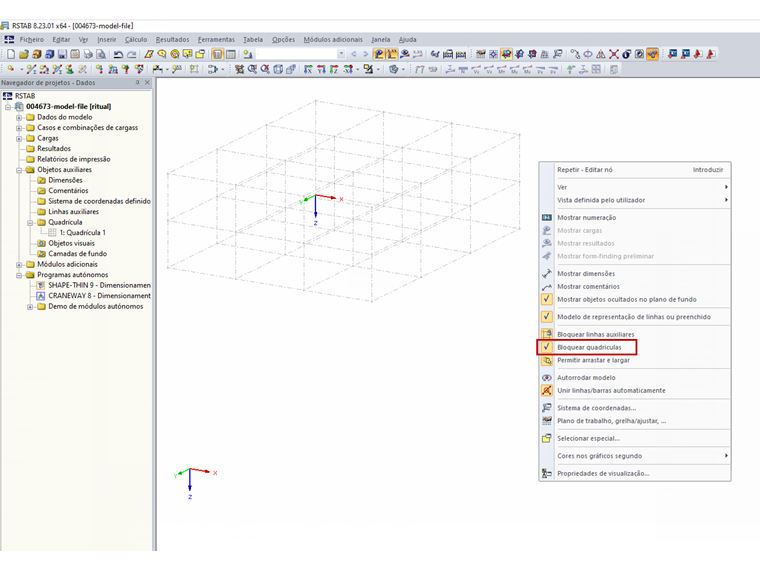Click the Redo arrow icon
This screenshot has height=570, width=760.
click(131, 54)
